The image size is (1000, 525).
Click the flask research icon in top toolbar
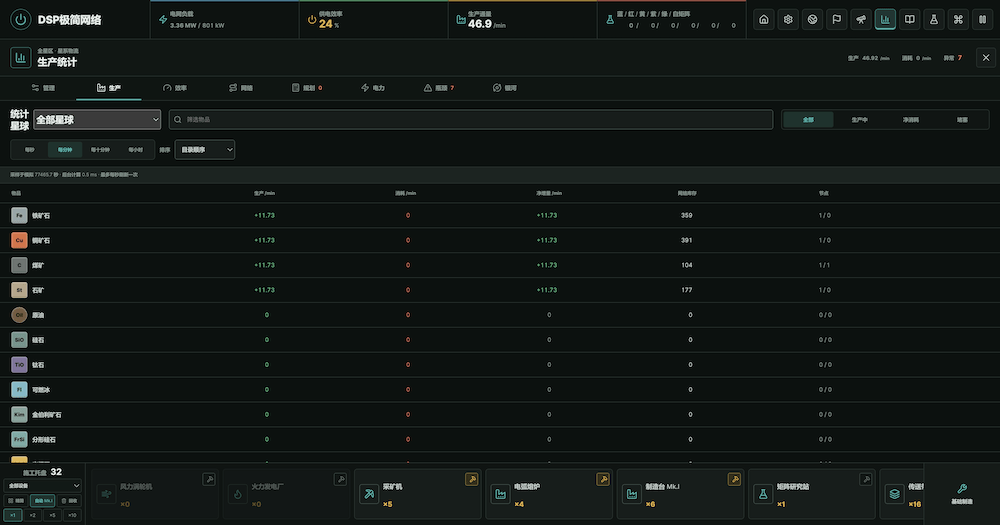pyautogui.click(x=934, y=20)
